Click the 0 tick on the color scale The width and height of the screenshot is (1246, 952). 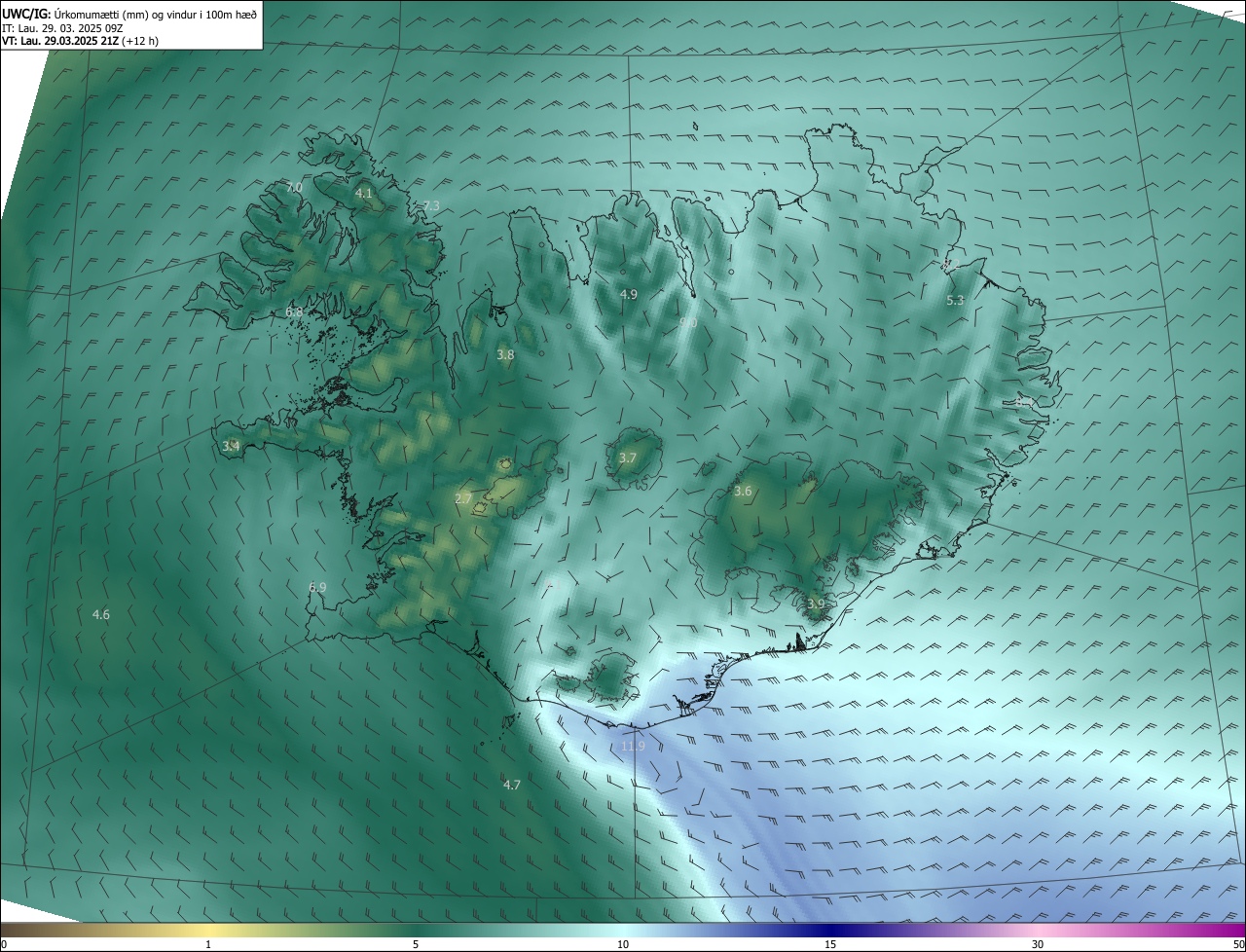pyautogui.click(x=4, y=944)
